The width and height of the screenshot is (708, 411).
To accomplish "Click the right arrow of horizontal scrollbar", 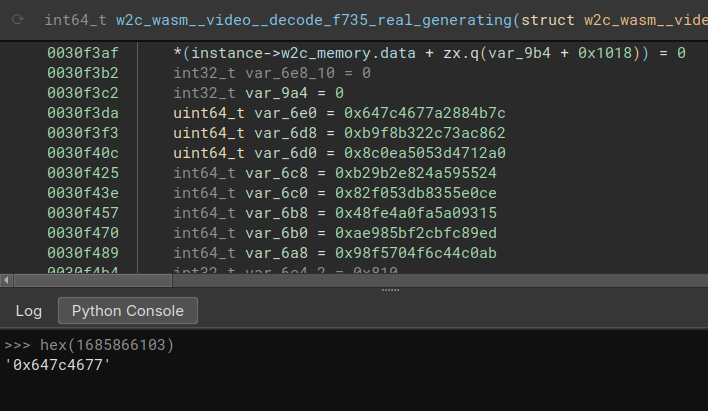I will 701,280.
